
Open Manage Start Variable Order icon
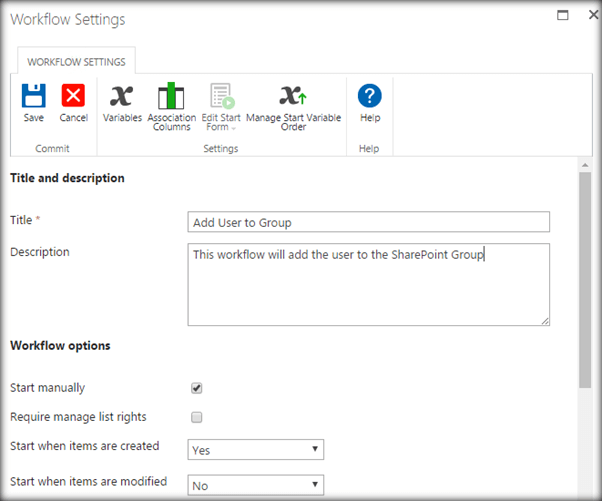click(x=292, y=96)
